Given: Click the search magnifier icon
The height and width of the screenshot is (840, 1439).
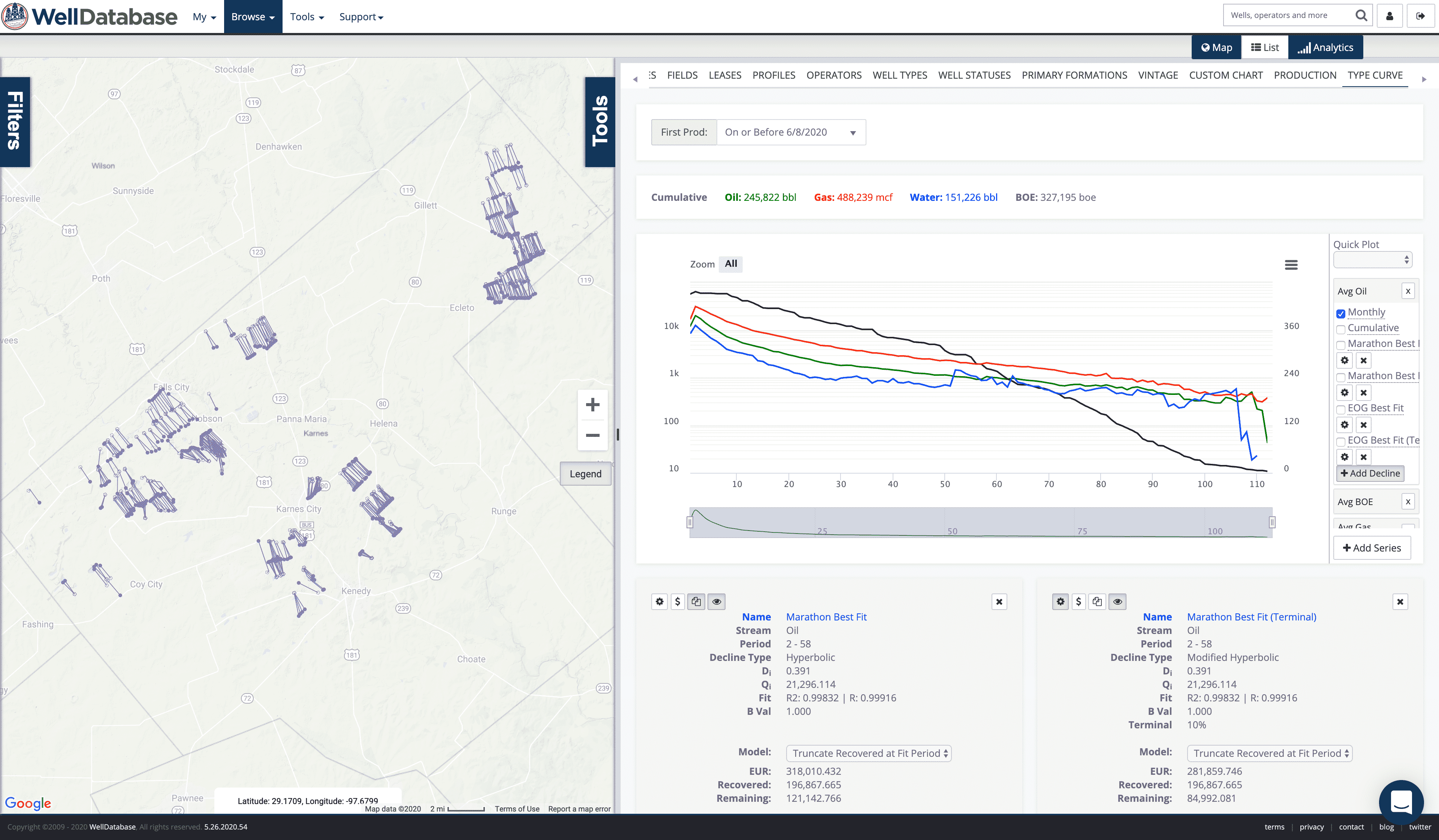Looking at the screenshot, I should 1361,15.
